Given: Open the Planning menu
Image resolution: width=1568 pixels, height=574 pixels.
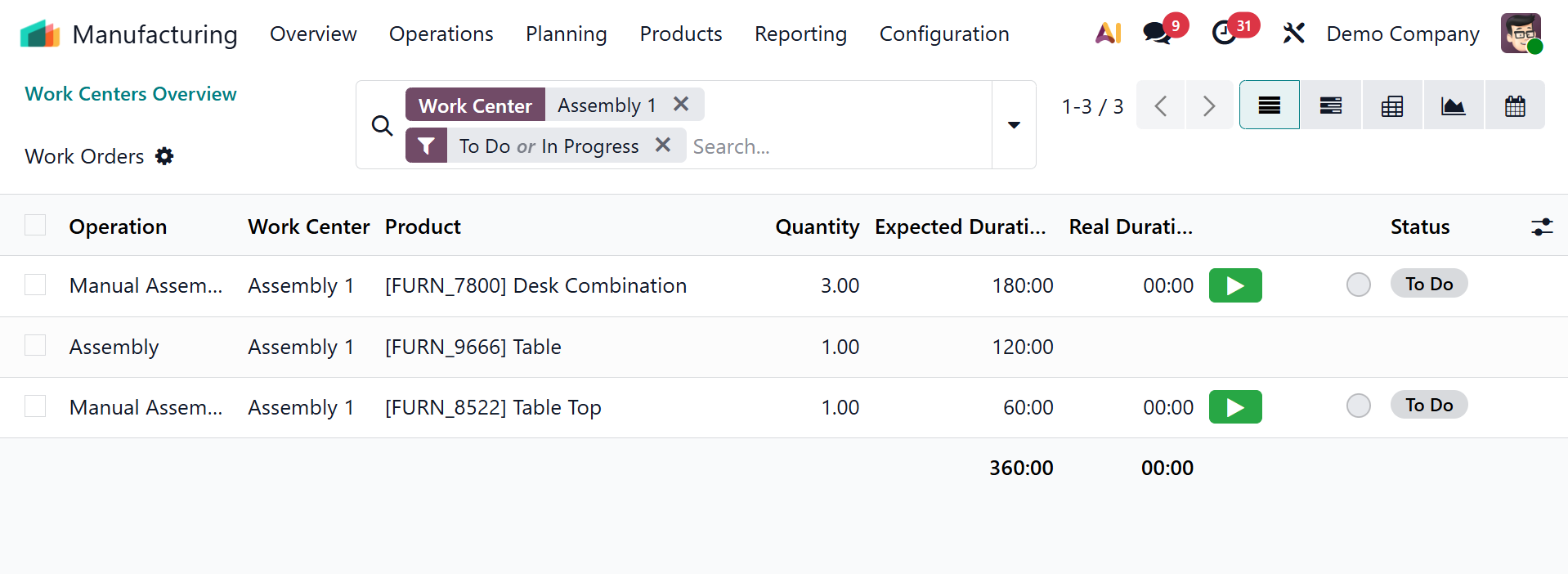Looking at the screenshot, I should point(566,34).
